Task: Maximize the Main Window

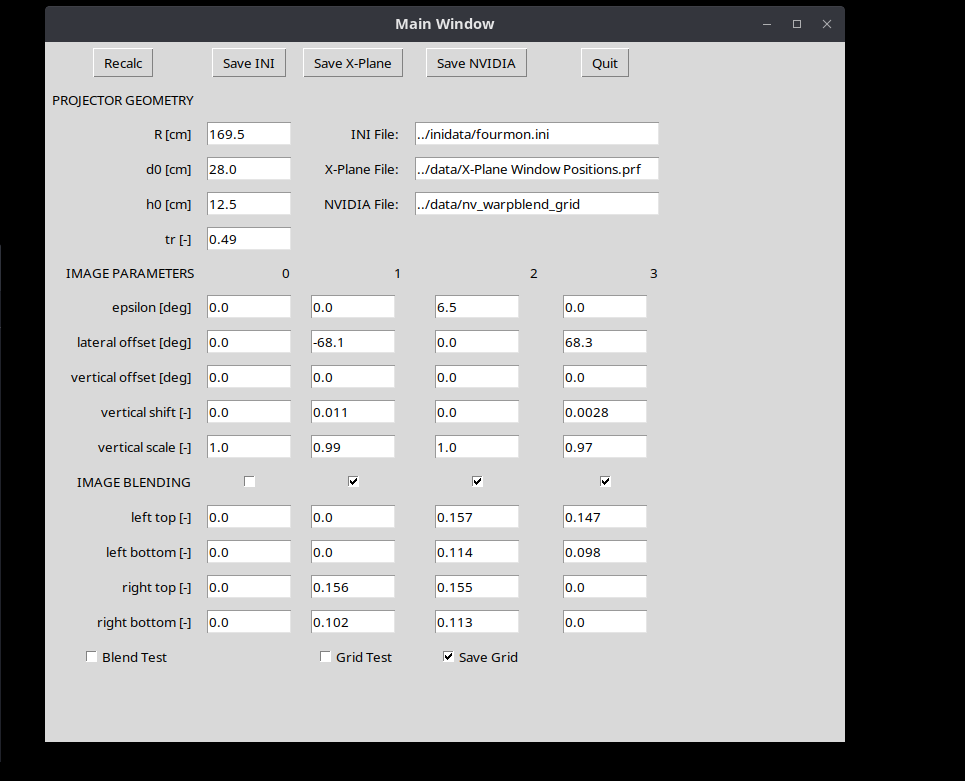Action: click(797, 24)
